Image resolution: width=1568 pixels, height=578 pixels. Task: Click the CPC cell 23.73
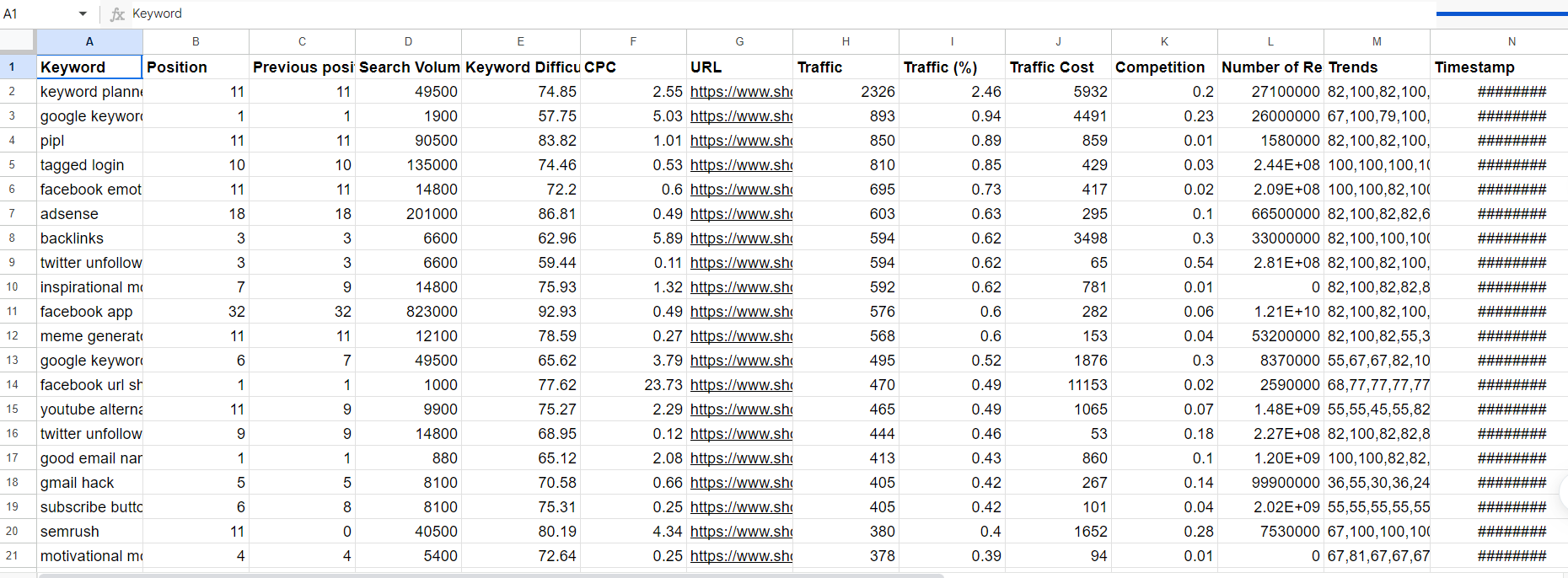pos(633,384)
